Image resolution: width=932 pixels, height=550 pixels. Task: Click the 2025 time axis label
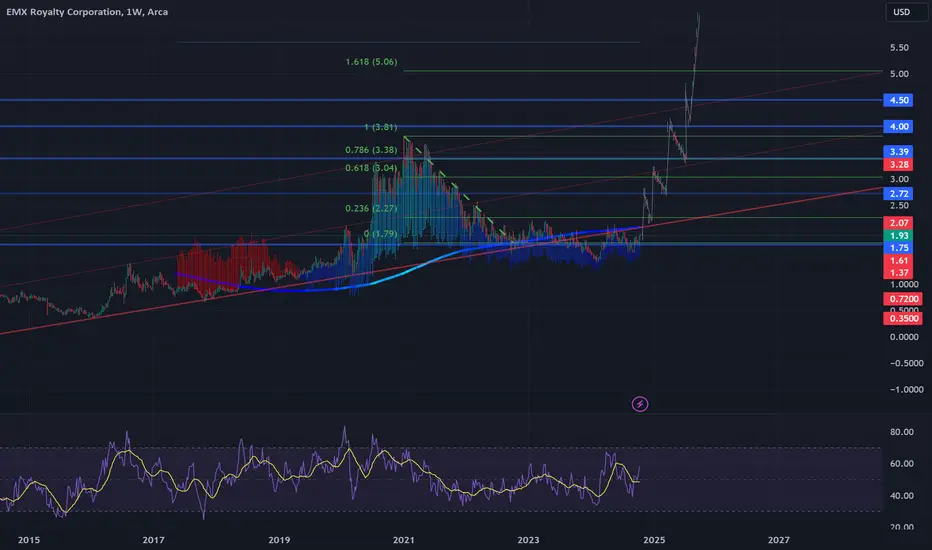click(x=654, y=540)
